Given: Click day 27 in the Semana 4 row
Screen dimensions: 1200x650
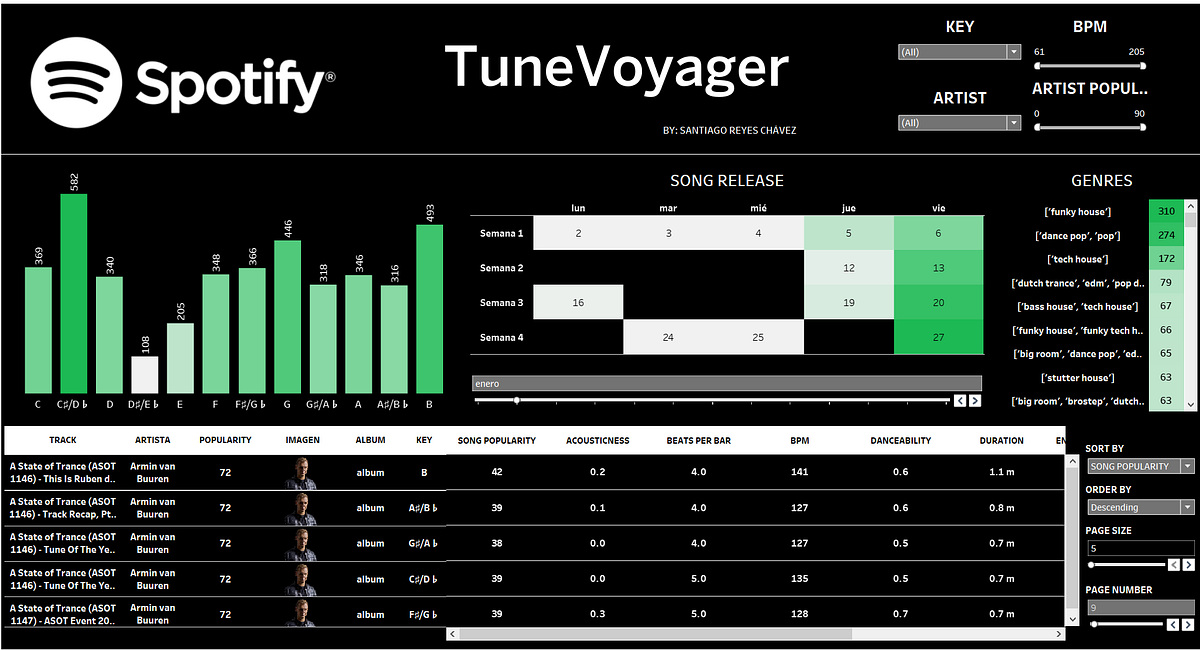Looking at the screenshot, I should click(x=938, y=337).
